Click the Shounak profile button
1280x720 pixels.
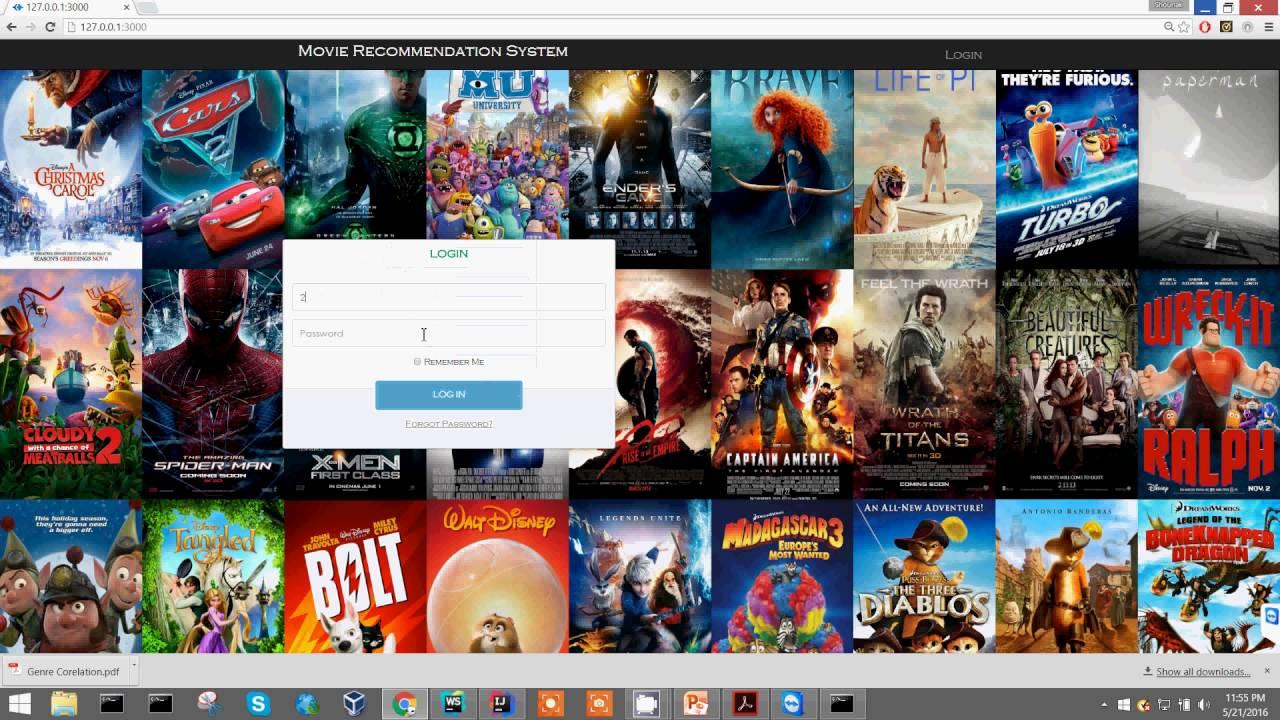(1169, 5)
